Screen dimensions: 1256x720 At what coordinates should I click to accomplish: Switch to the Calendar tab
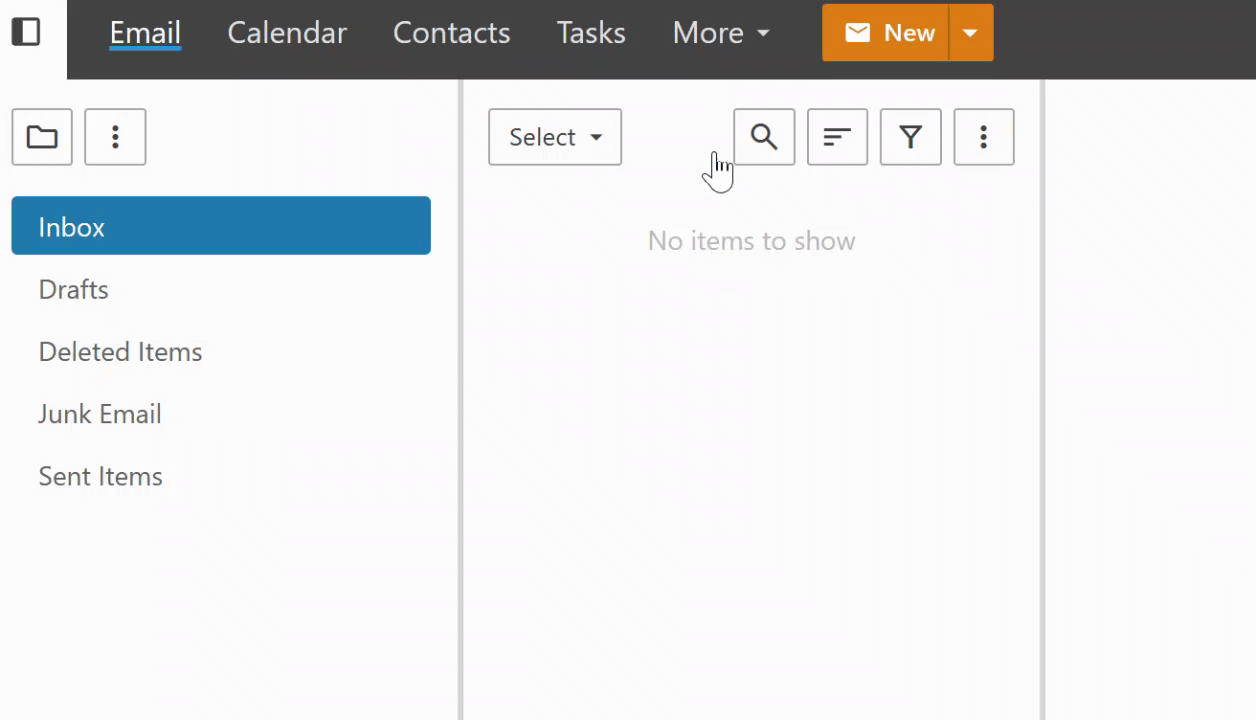click(x=287, y=33)
